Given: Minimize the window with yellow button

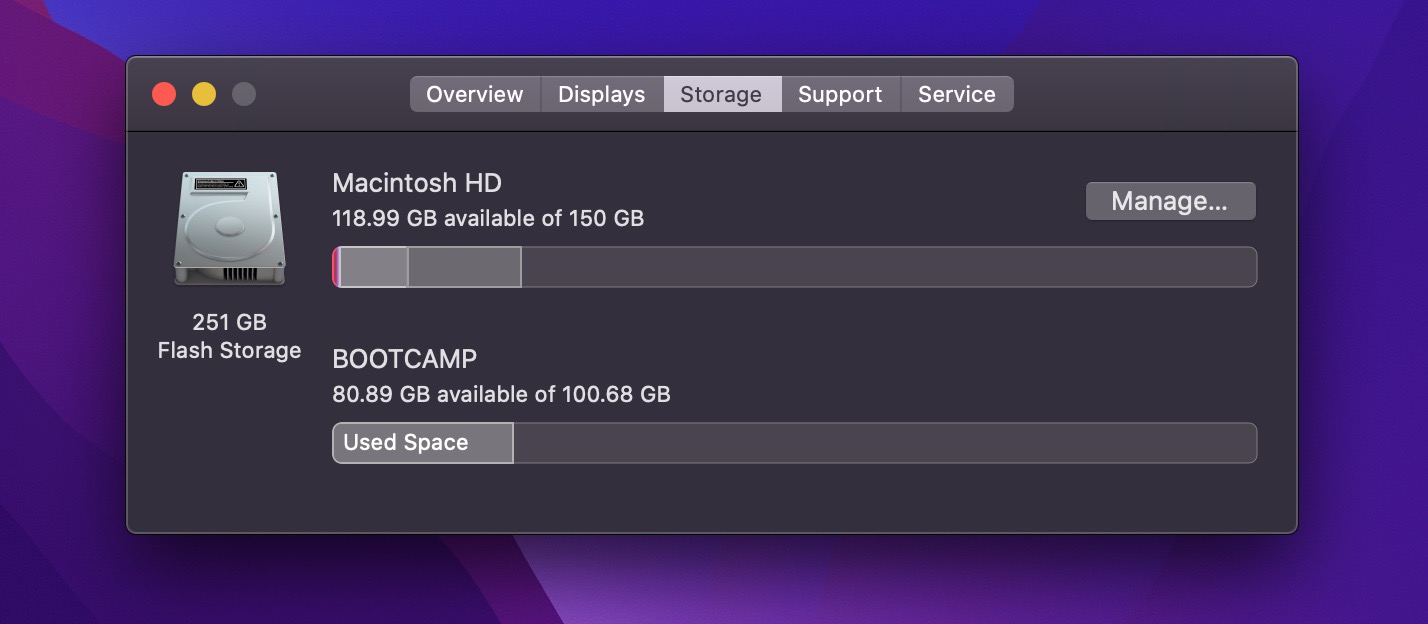Looking at the screenshot, I should point(204,94).
